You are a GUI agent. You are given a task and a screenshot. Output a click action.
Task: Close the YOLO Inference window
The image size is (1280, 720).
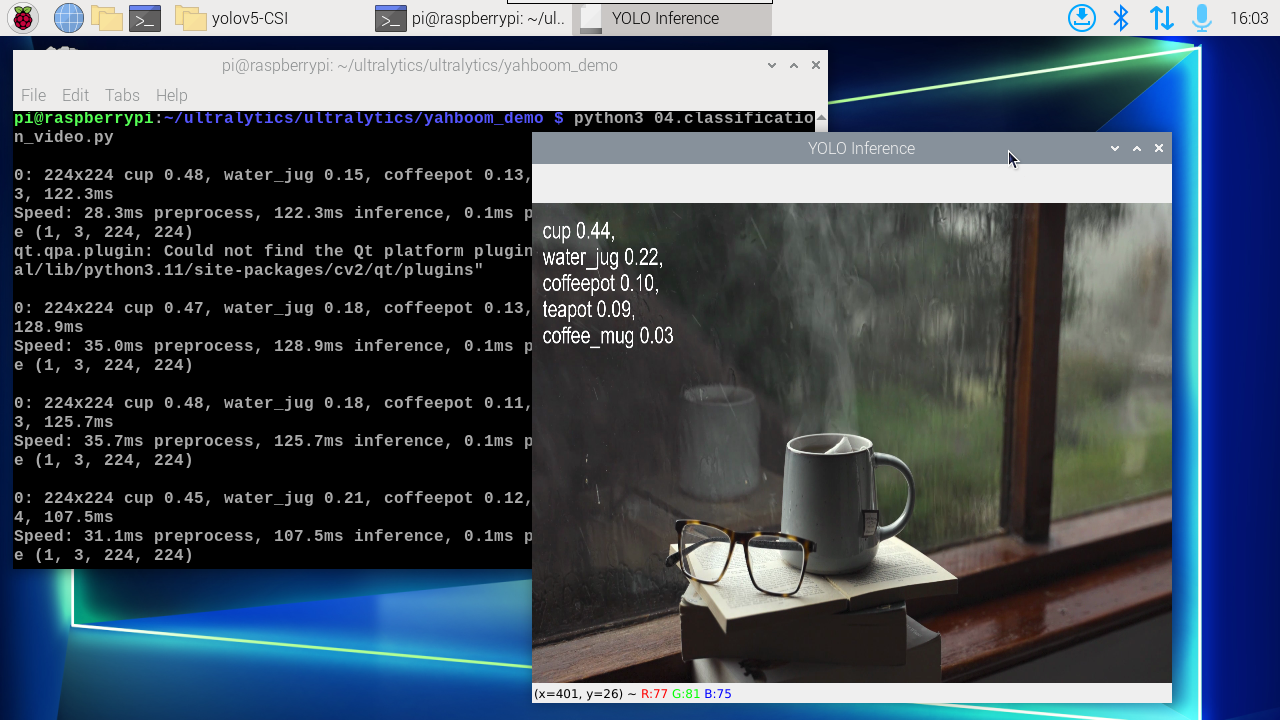pyautogui.click(x=1159, y=148)
